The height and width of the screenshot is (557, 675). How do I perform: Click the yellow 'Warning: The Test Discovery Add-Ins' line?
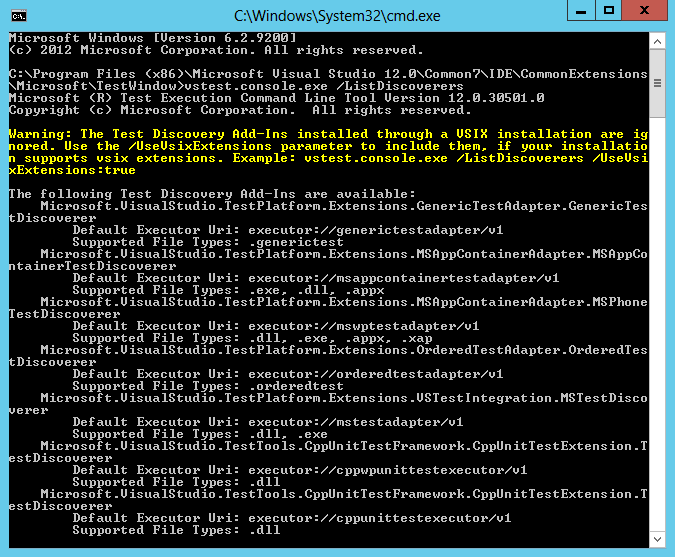(x=328, y=134)
